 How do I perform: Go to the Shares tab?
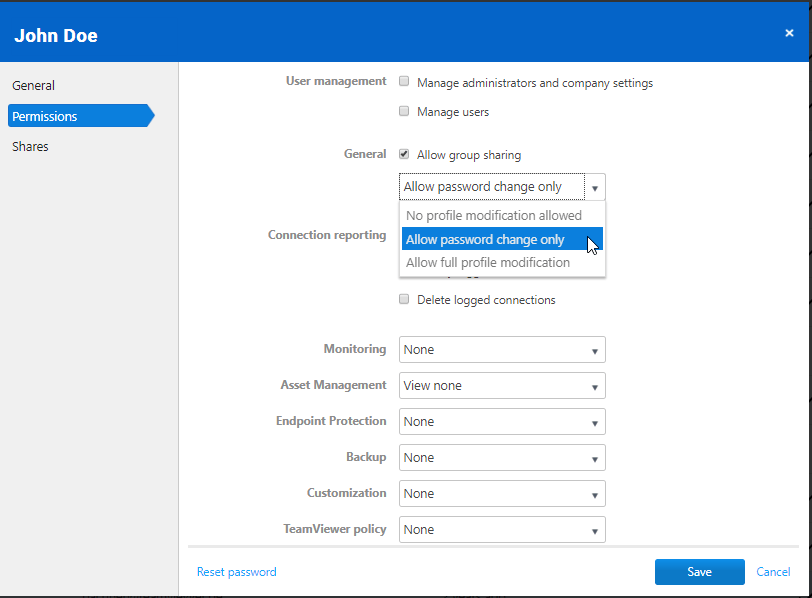pos(31,147)
